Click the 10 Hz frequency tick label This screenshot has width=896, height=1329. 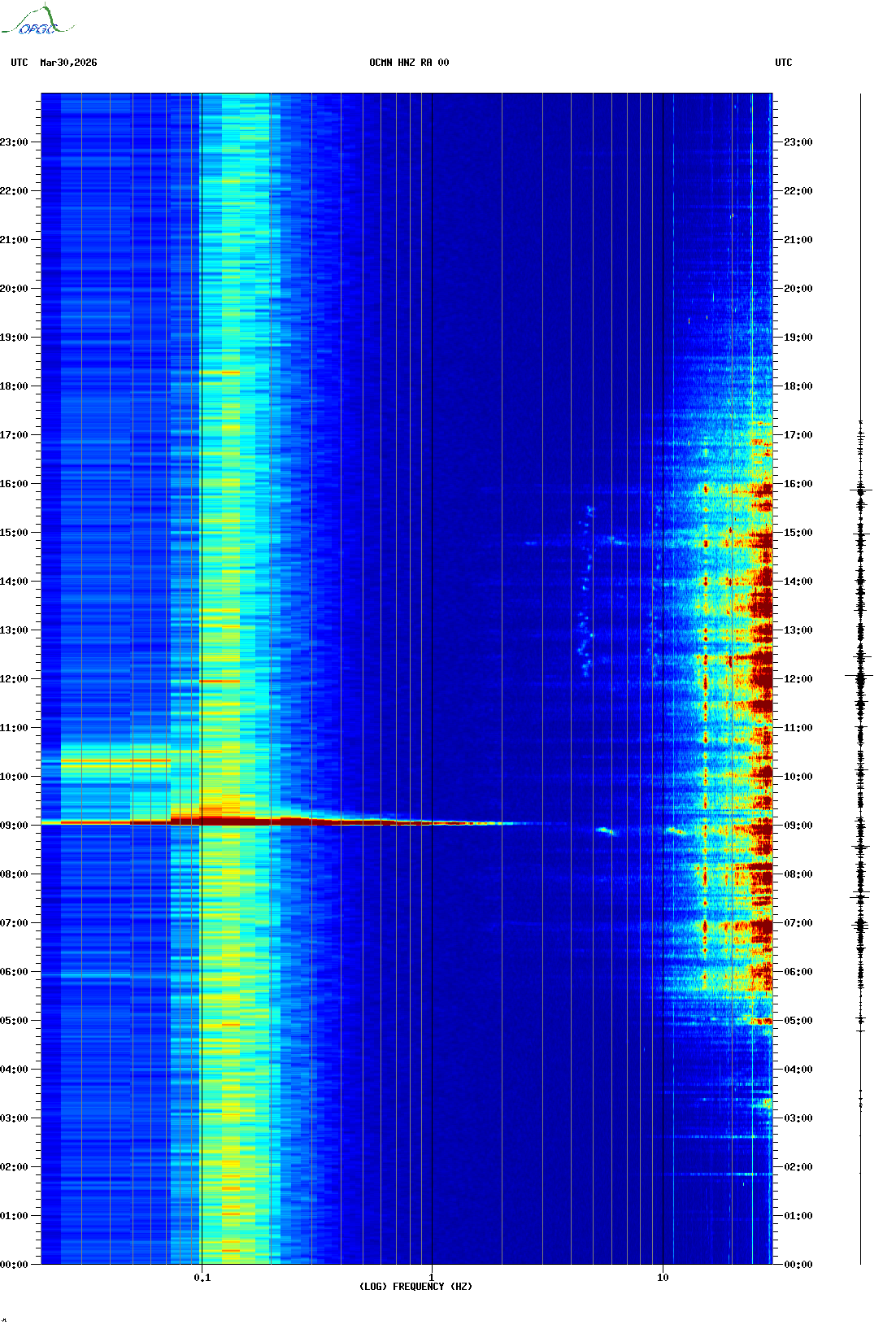coord(663,1278)
